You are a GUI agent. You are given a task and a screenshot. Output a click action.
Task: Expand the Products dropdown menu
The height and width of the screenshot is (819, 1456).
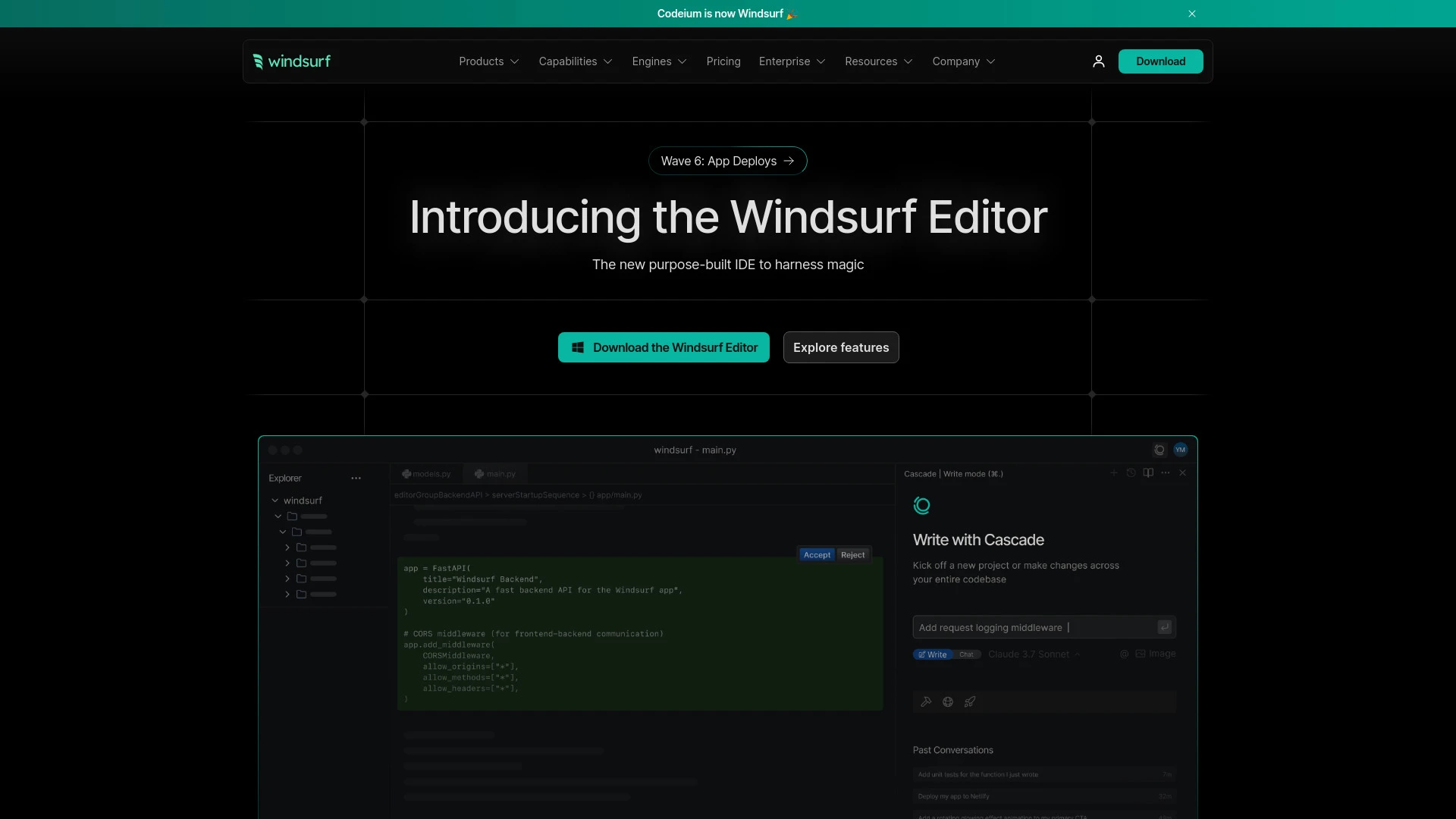coord(488,61)
